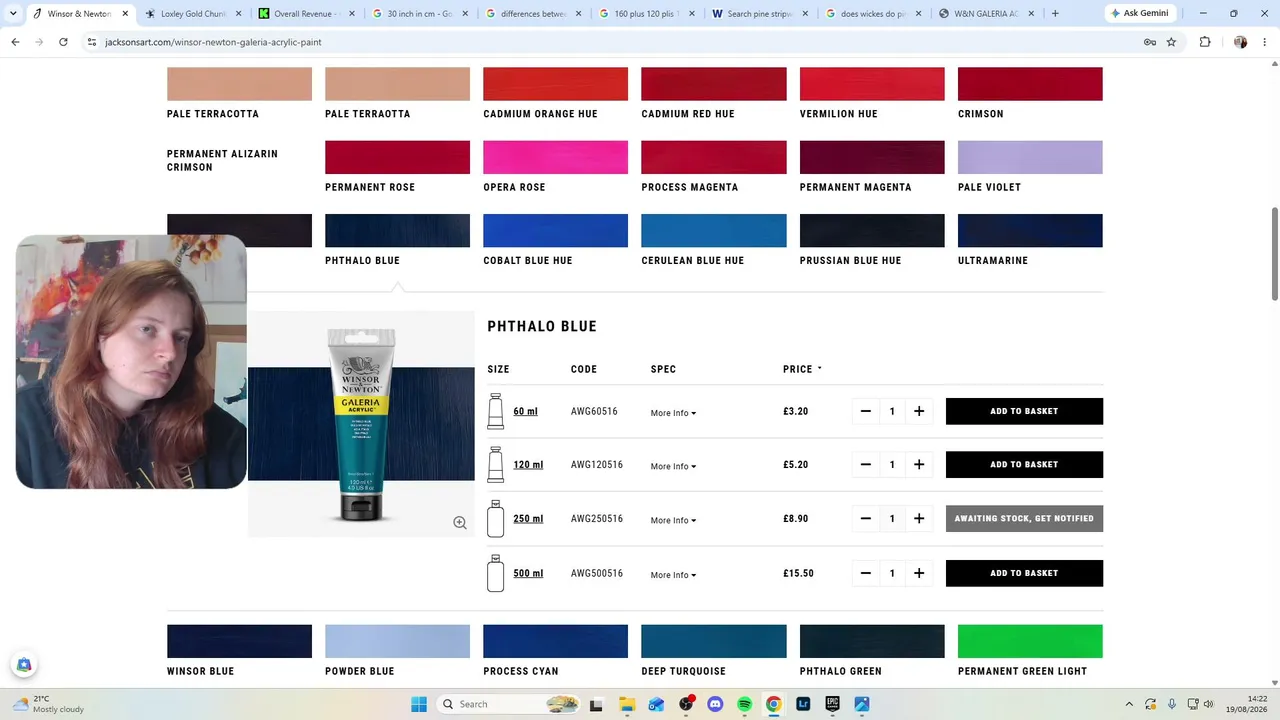1280x720 pixels.
Task: Open the weather widget showing 21°C
Action: pos(48,704)
